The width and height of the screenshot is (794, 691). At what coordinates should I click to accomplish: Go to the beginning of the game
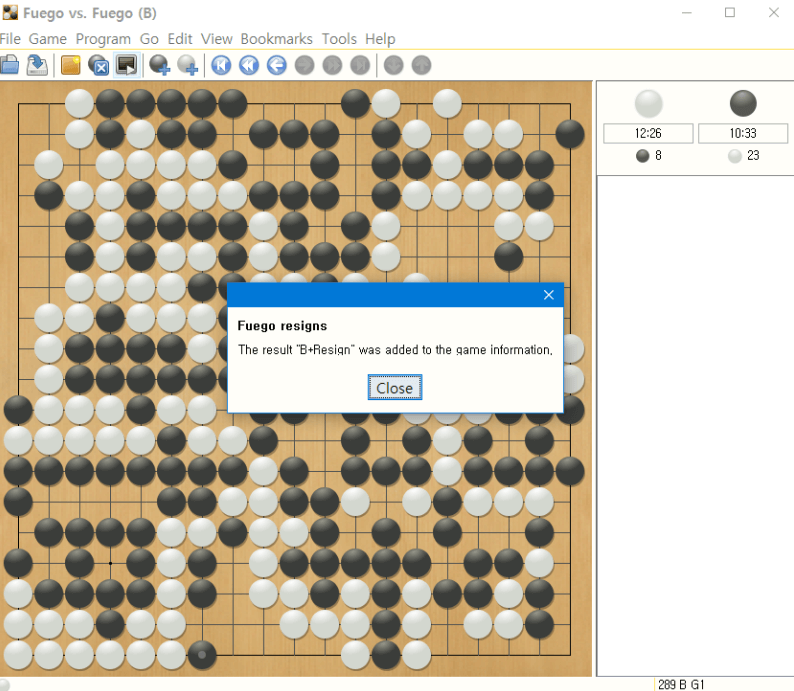(221, 65)
